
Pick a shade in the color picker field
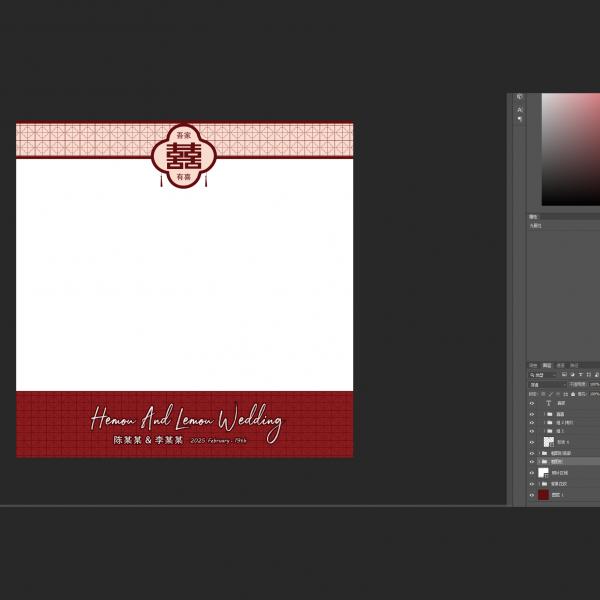570,150
